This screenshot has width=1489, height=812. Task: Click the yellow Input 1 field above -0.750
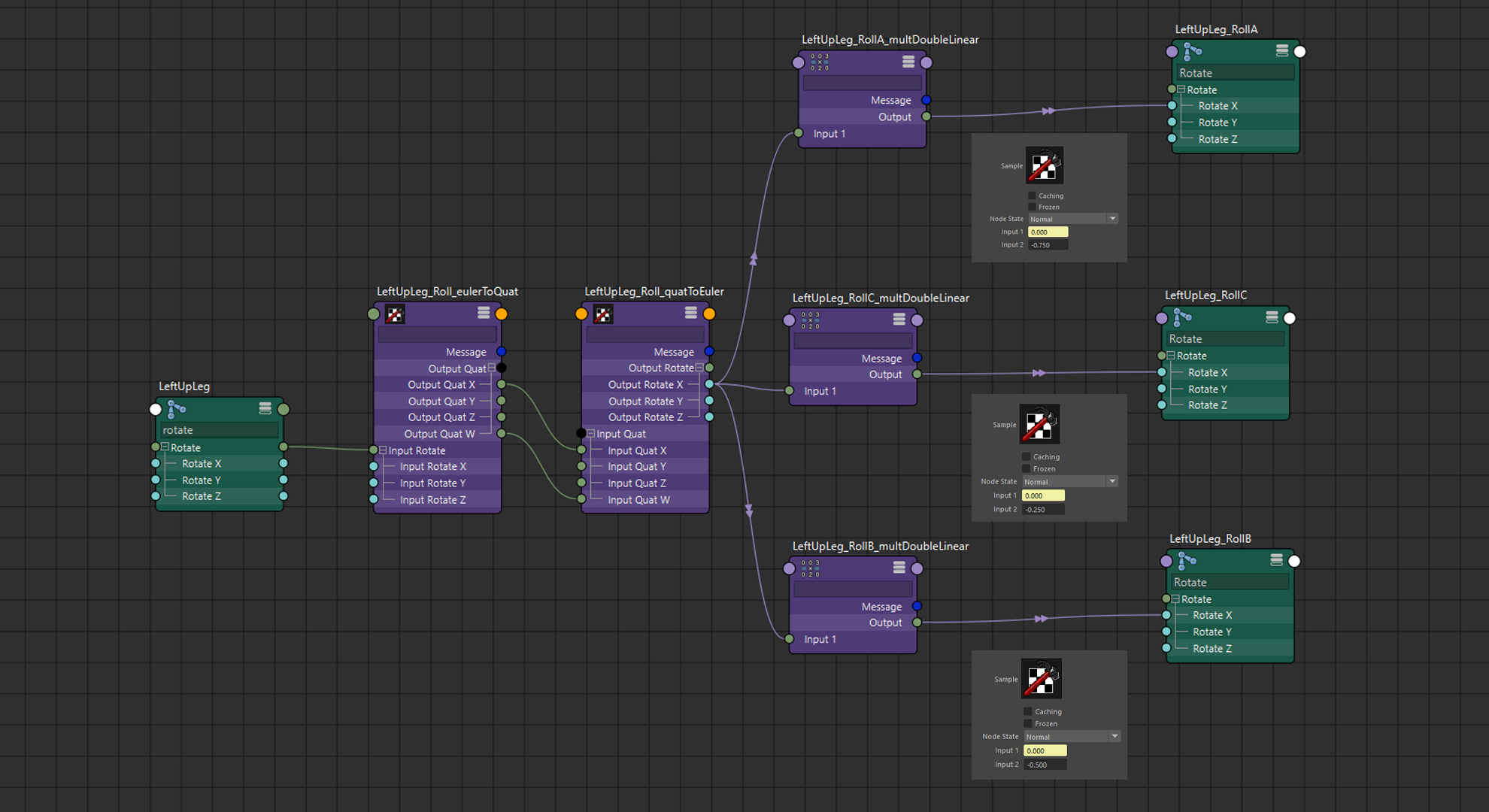1048,232
